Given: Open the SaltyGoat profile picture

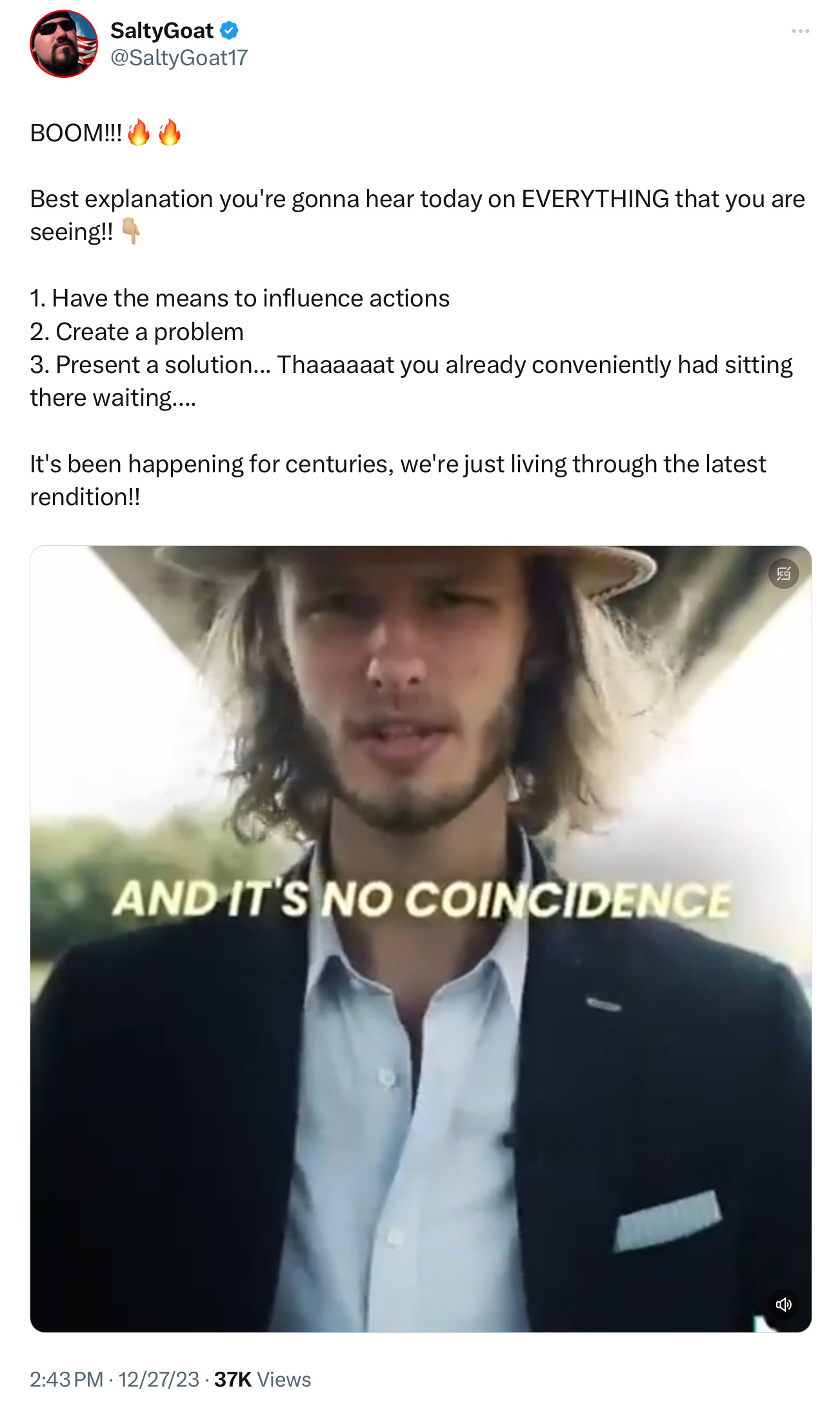Looking at the screenshot, I should 63,44.
